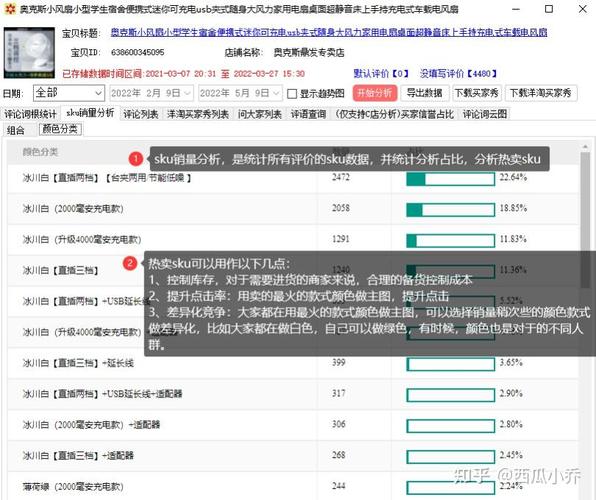Click the scroll-up arrow of the list
This screenshot has height=500, width=596.
(x=585, y=147)
